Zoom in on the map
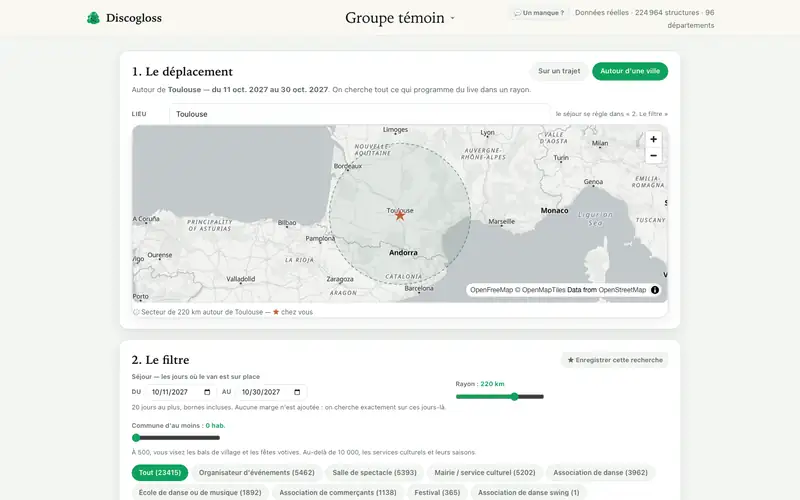Viewport: 800px width, 500px height. (x=653, y=139)
